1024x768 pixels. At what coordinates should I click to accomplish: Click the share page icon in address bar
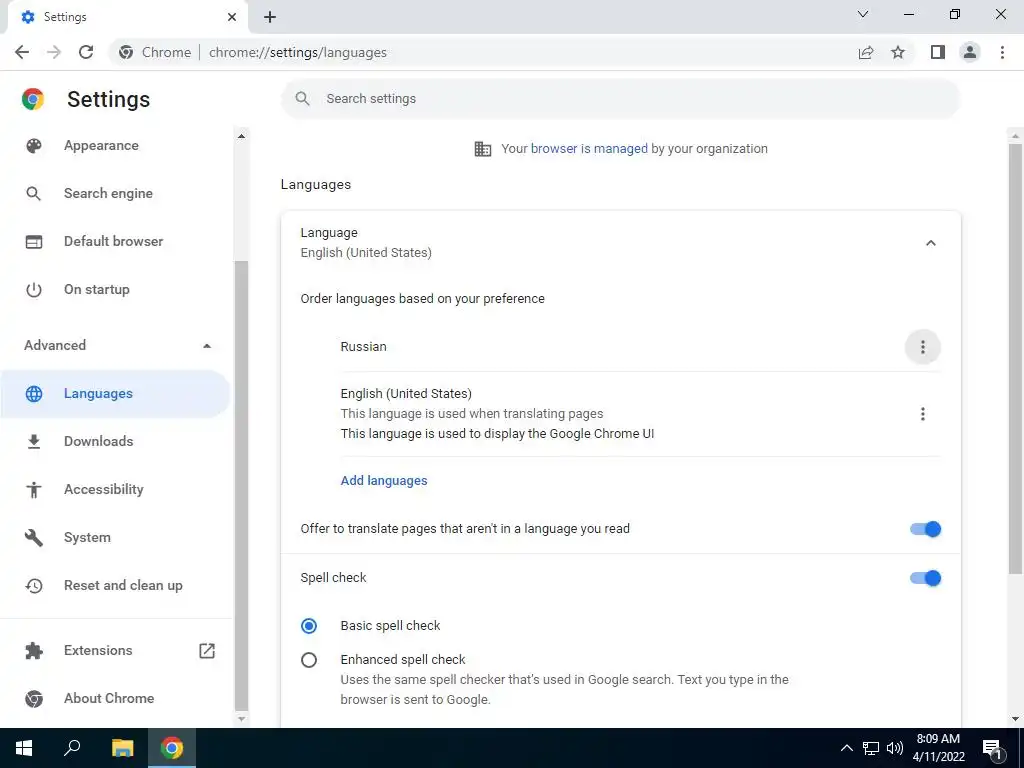866,52
